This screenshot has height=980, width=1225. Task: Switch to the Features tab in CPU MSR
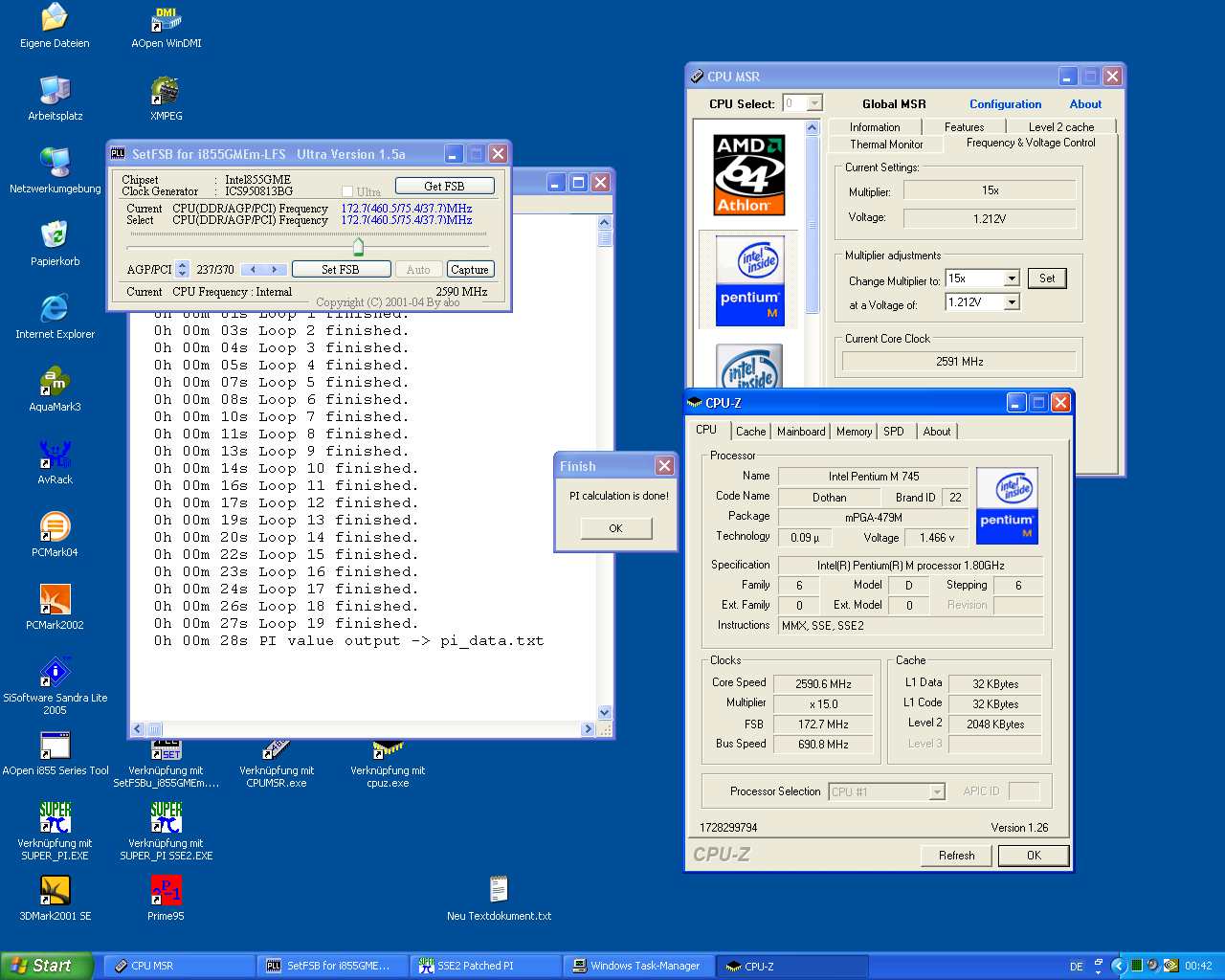pos(964,127)
